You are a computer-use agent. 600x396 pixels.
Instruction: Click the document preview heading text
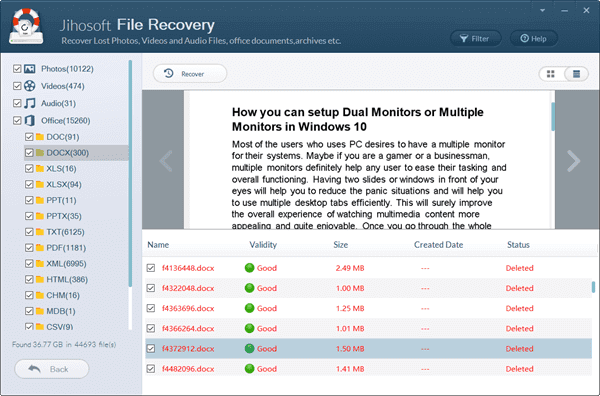(357, 119)
